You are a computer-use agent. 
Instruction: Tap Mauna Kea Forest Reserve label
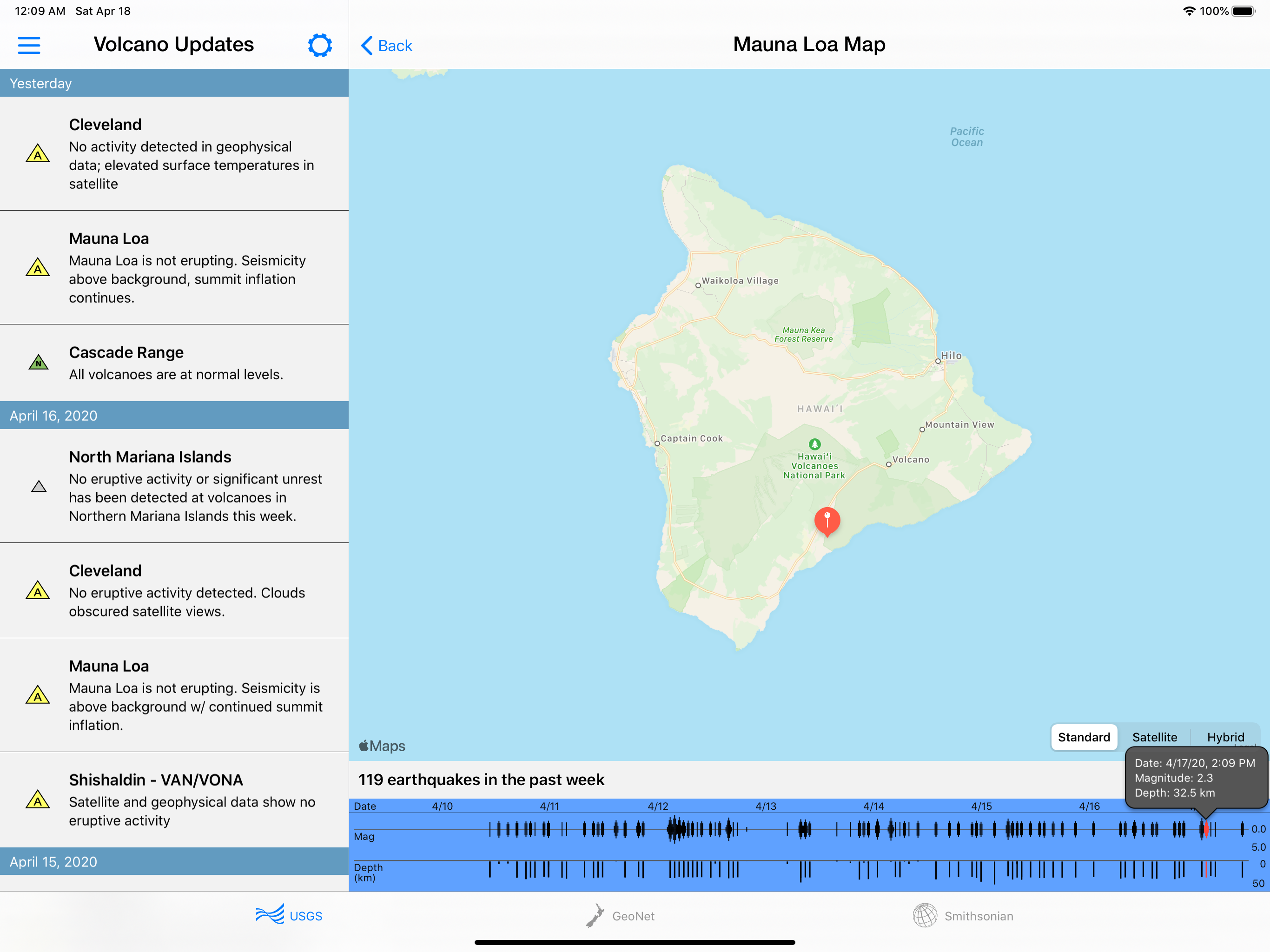(803, 335)
